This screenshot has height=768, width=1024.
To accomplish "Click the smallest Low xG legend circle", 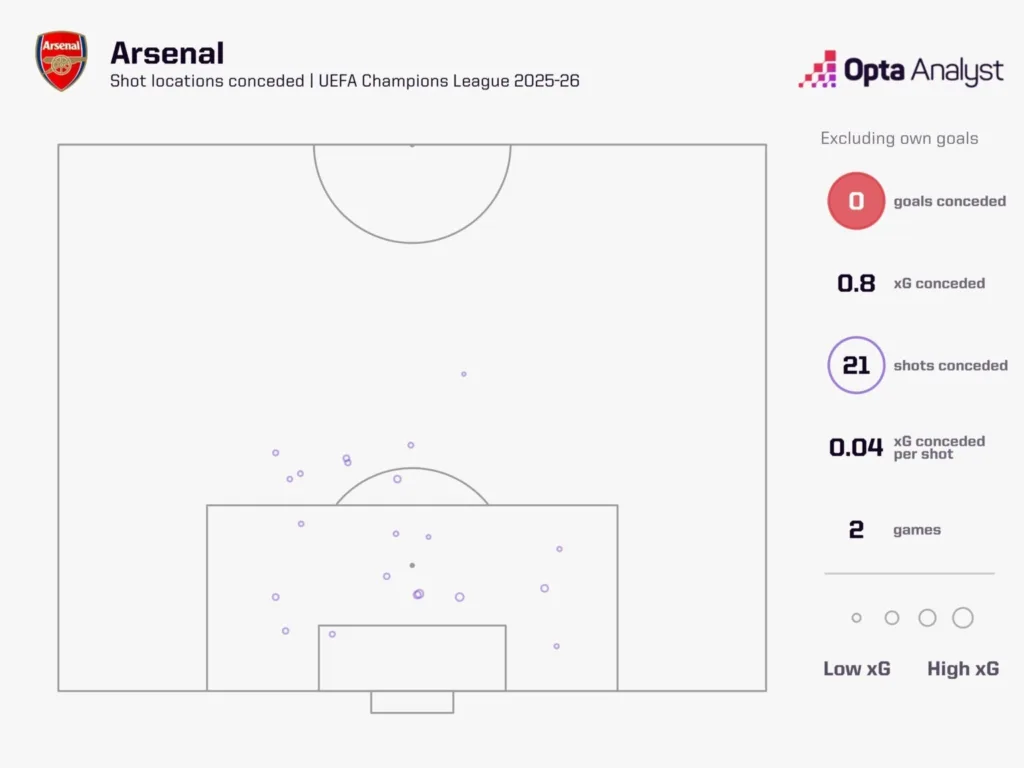I will [x=856, y=618].
